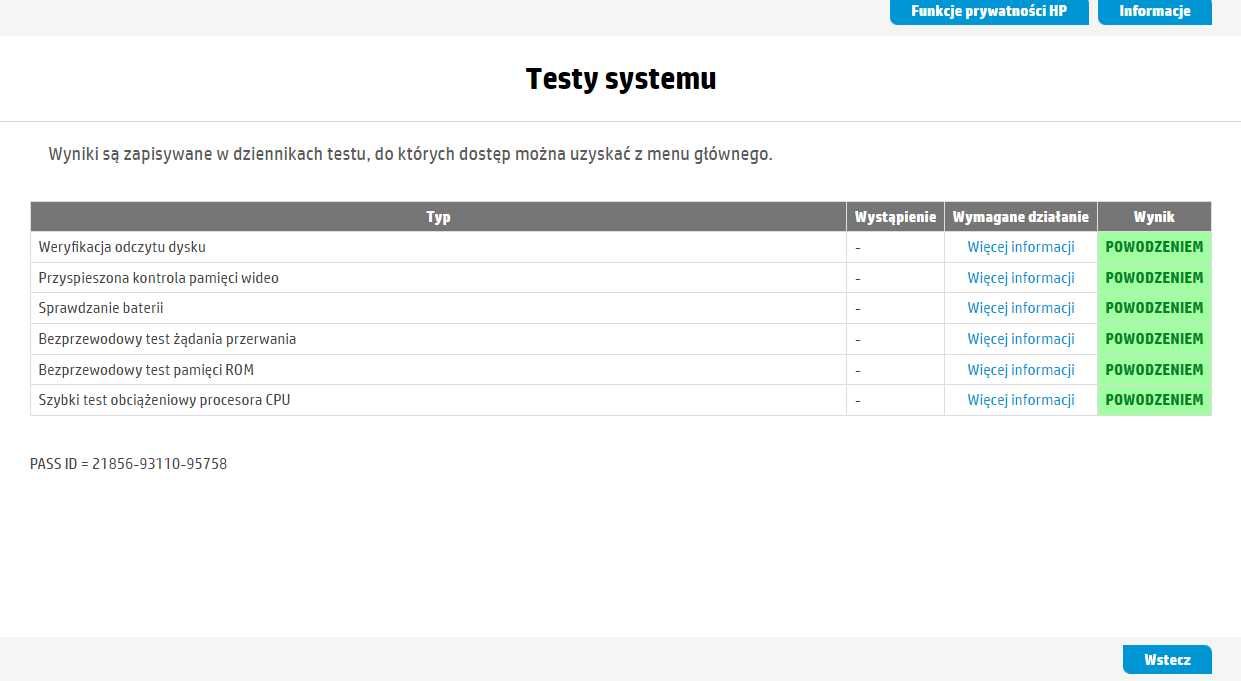
Task: Select the Wynik column header
Action: tap(1154, 217)
